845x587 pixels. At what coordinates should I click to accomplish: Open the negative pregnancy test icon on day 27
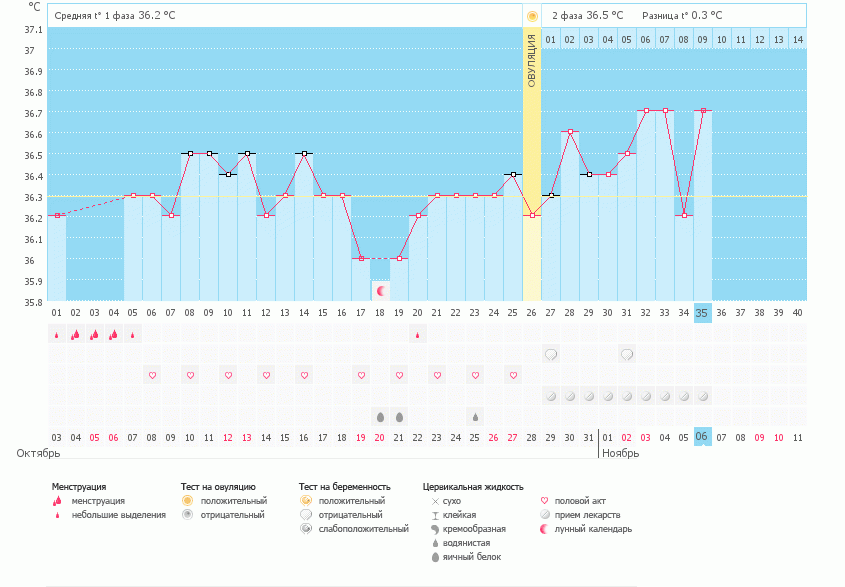551,354
